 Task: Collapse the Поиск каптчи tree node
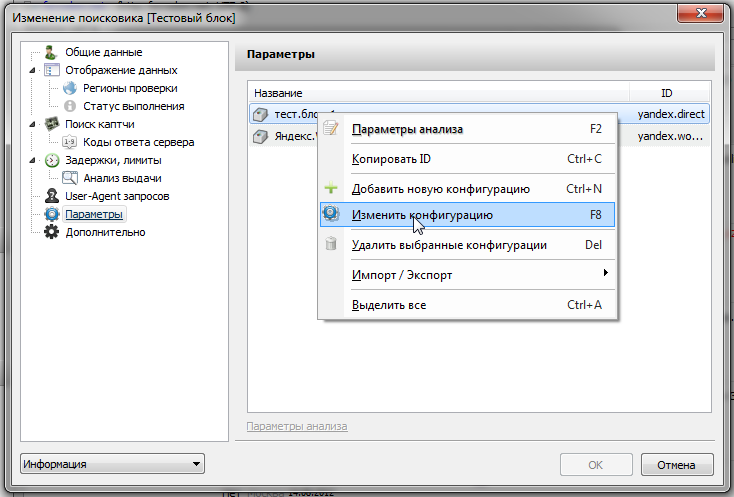point(33,125)
